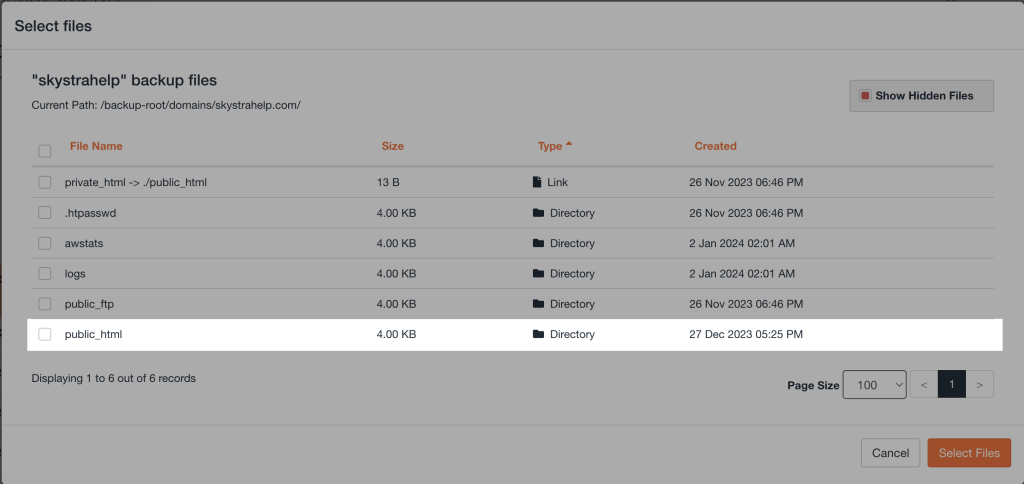Click the Link file icon for private_html
1024x484 pixels.
point(538,183)
